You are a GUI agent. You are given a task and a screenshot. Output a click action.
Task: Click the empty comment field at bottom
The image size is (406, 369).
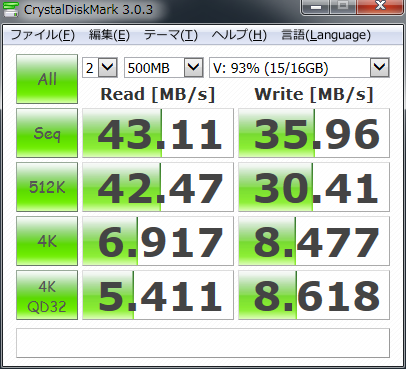click(x=203, y=343)
